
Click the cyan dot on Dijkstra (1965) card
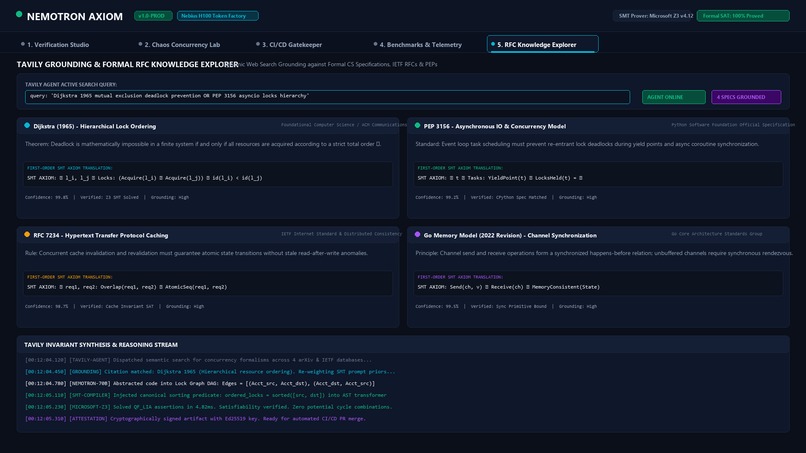pyautogui.click(x=27, y=125)
